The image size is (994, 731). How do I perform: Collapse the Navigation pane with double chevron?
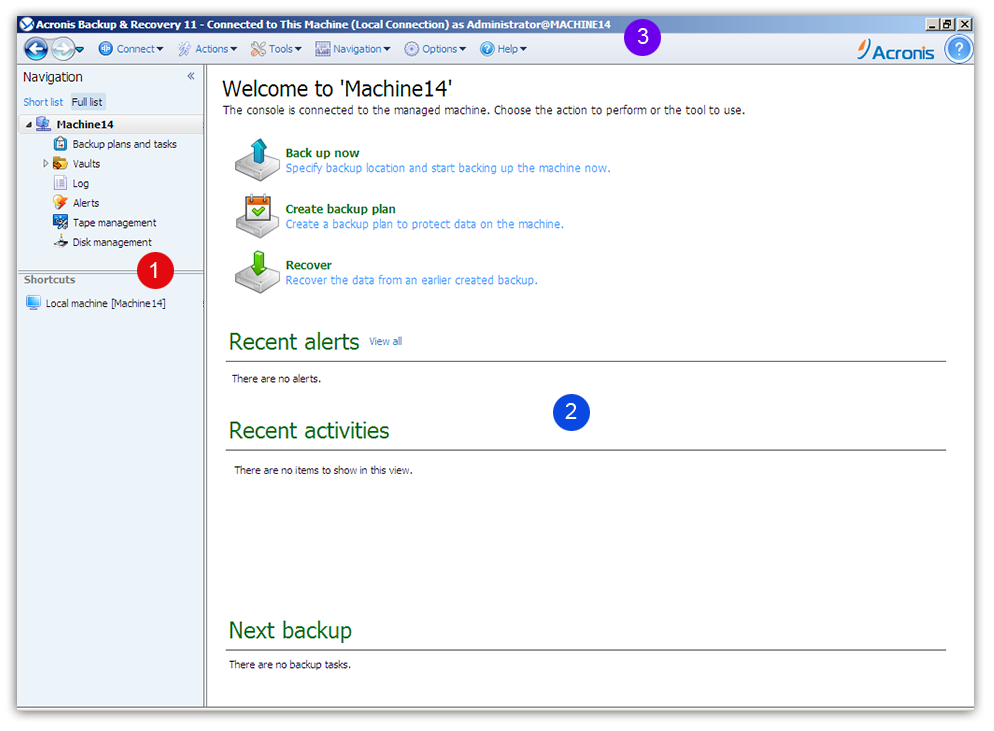click(x=191, y=76)
